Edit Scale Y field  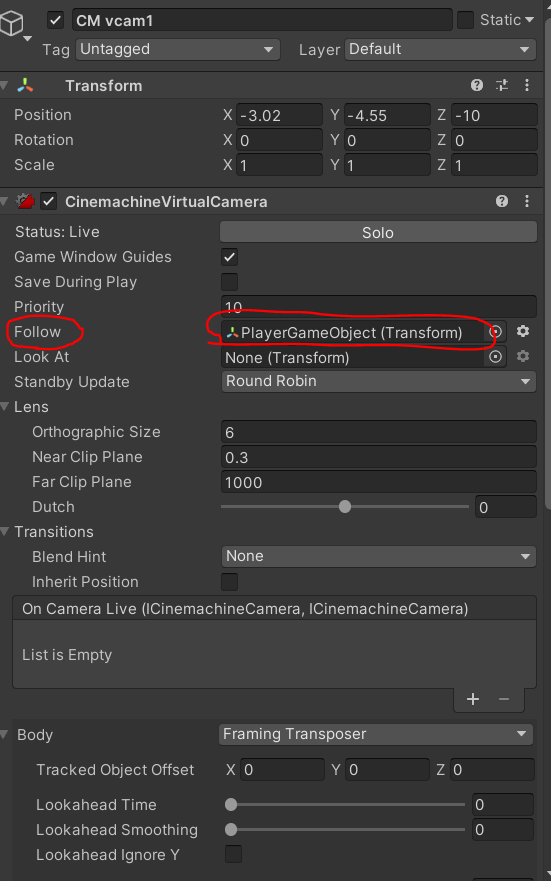pyautogui.click(x=387, y=165)
